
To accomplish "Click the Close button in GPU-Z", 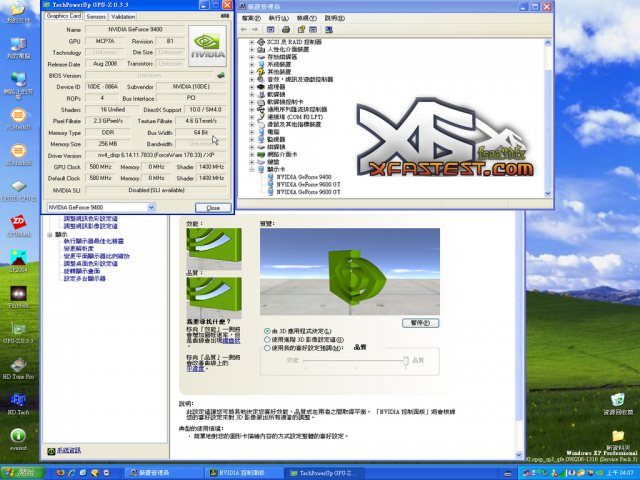I will pos(213,208).
